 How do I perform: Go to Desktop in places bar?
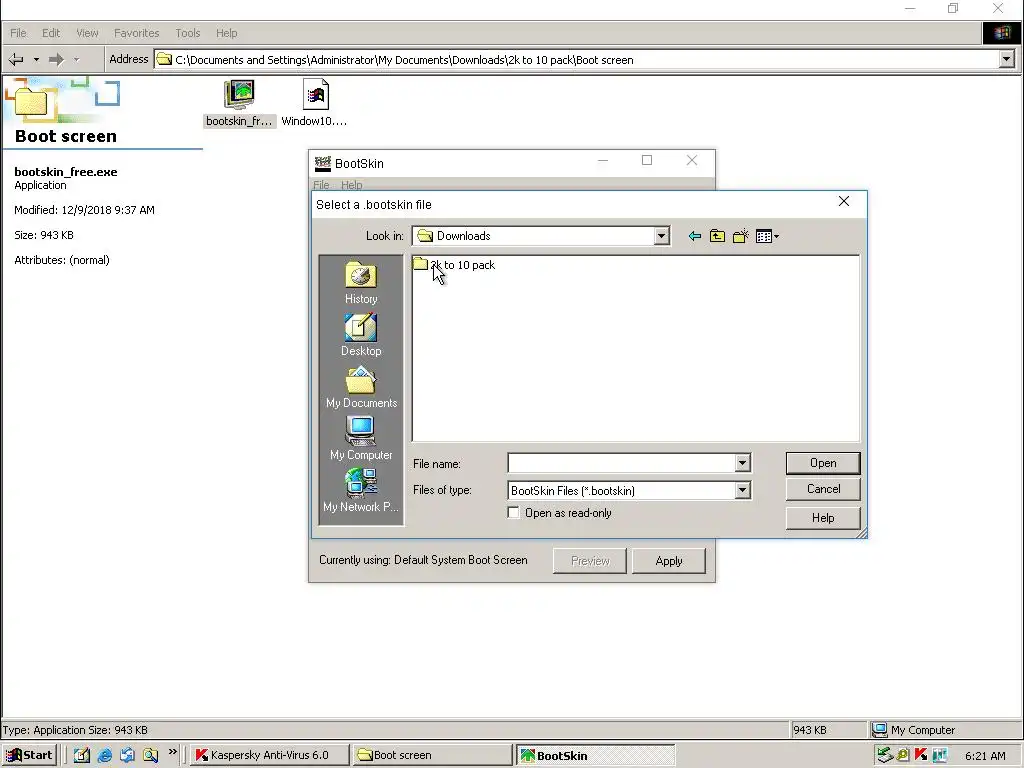pyautogui.click(x=360, y=335)
